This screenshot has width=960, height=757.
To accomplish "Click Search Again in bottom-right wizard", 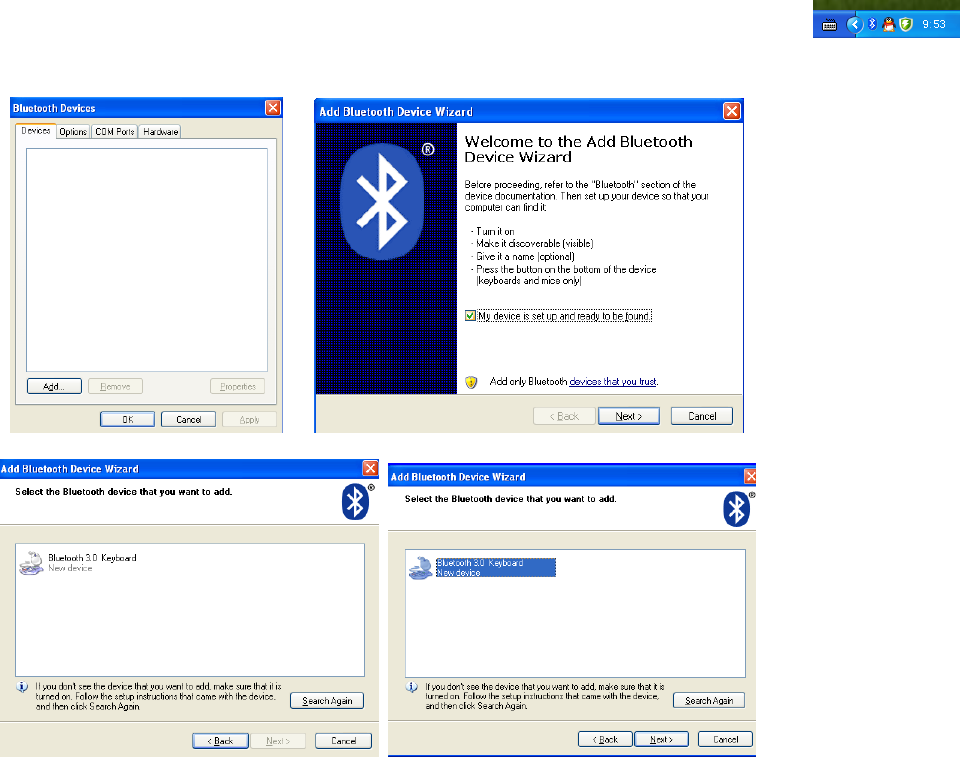I will (x=709, y=700).
